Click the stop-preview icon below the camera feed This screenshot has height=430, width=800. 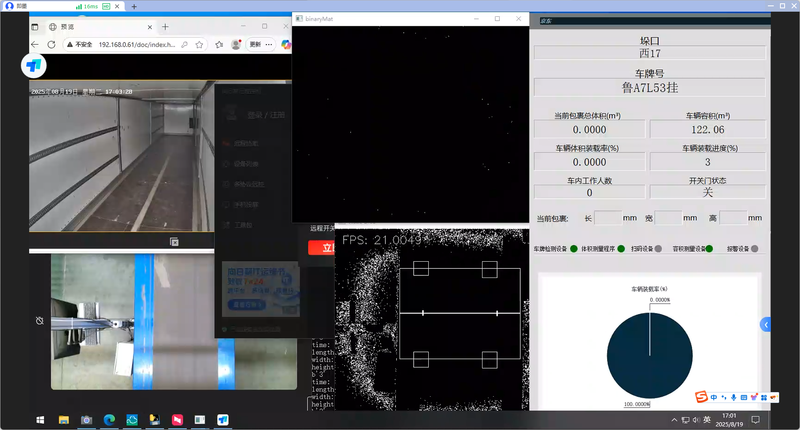[x=174, y=242]
